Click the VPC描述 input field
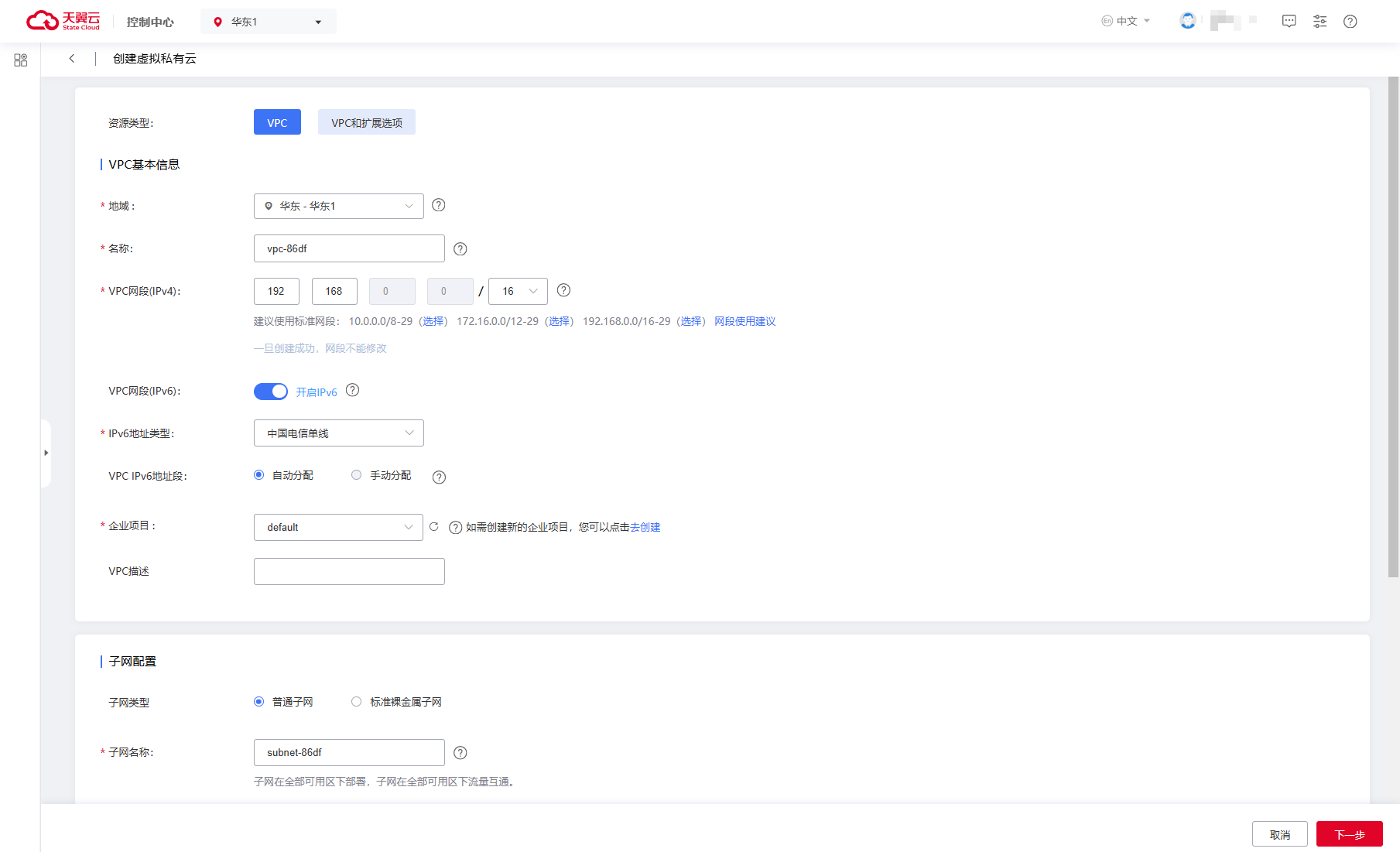This screenshot has width=1400, height=852. (x=349, y=571)
